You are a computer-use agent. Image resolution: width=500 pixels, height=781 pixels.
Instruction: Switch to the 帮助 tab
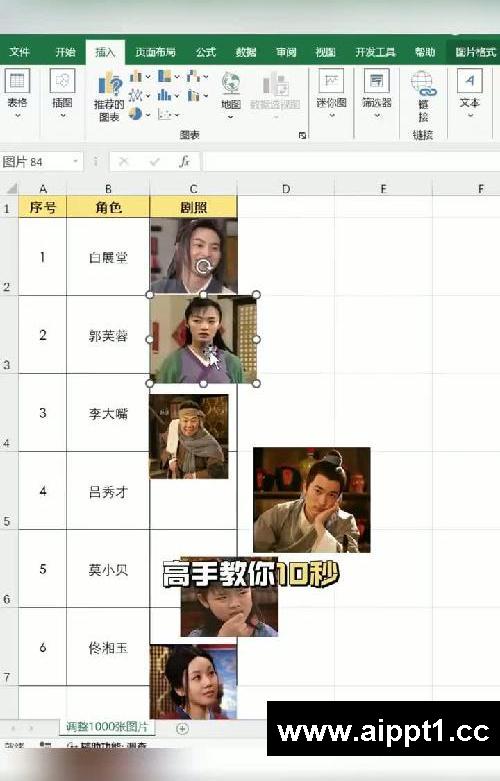[x=425, y=52]
